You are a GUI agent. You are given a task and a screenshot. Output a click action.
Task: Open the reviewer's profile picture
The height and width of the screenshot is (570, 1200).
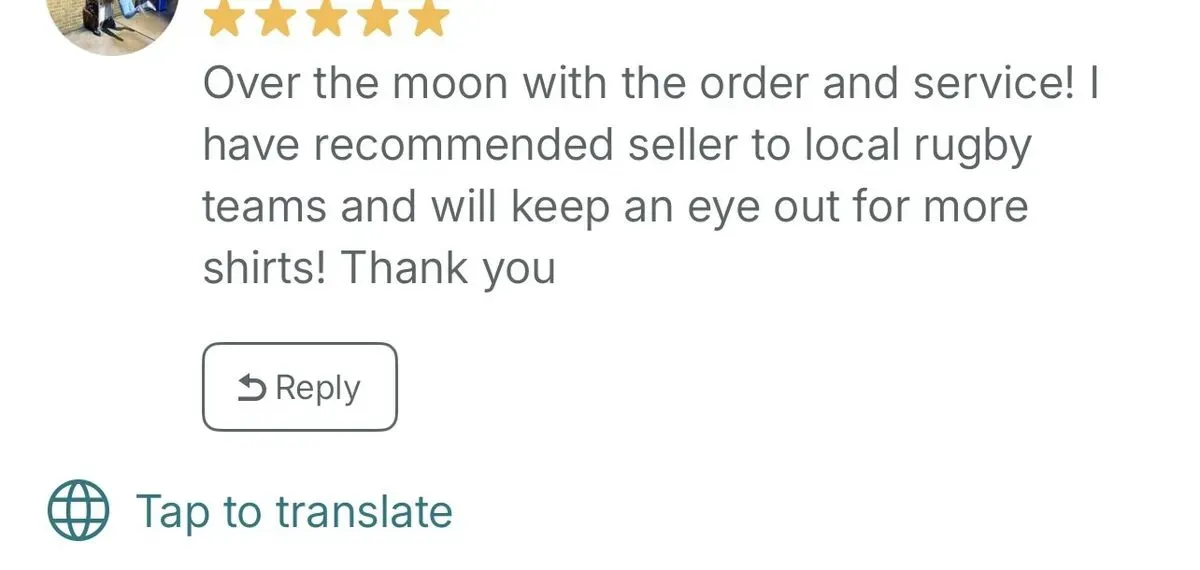[x=113, y=18]
